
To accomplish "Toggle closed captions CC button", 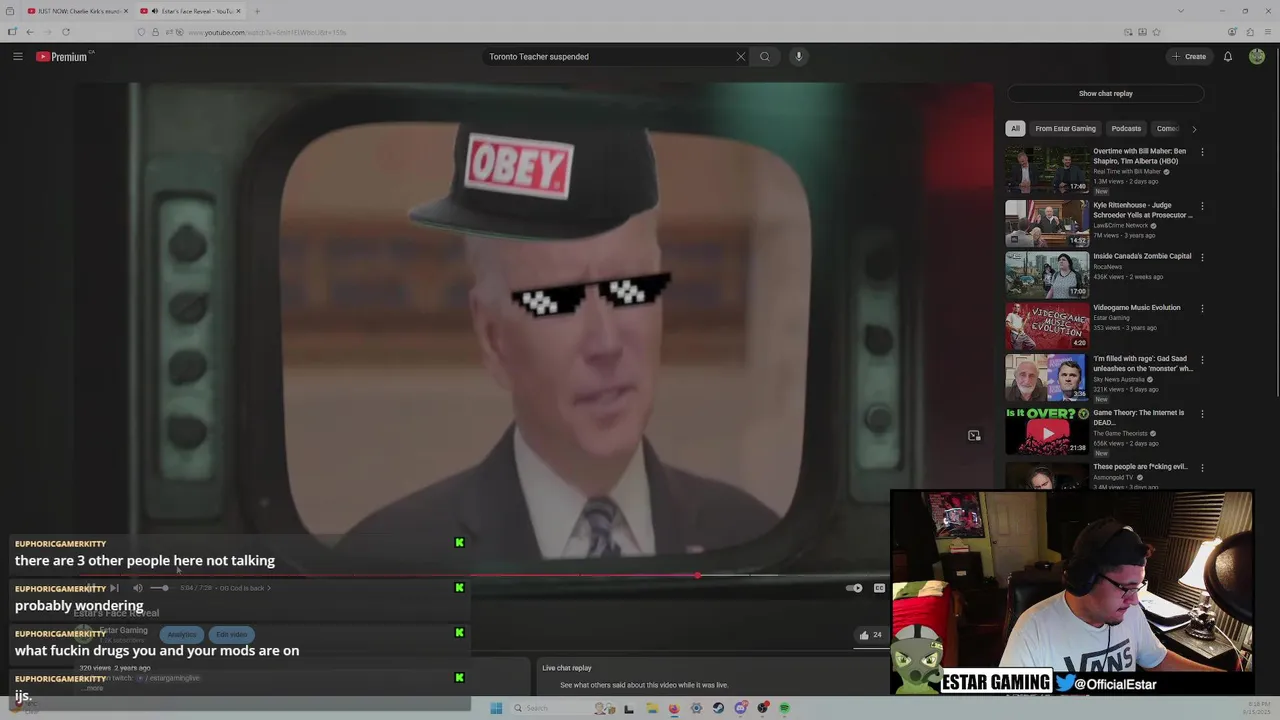I will click(879, 588).
